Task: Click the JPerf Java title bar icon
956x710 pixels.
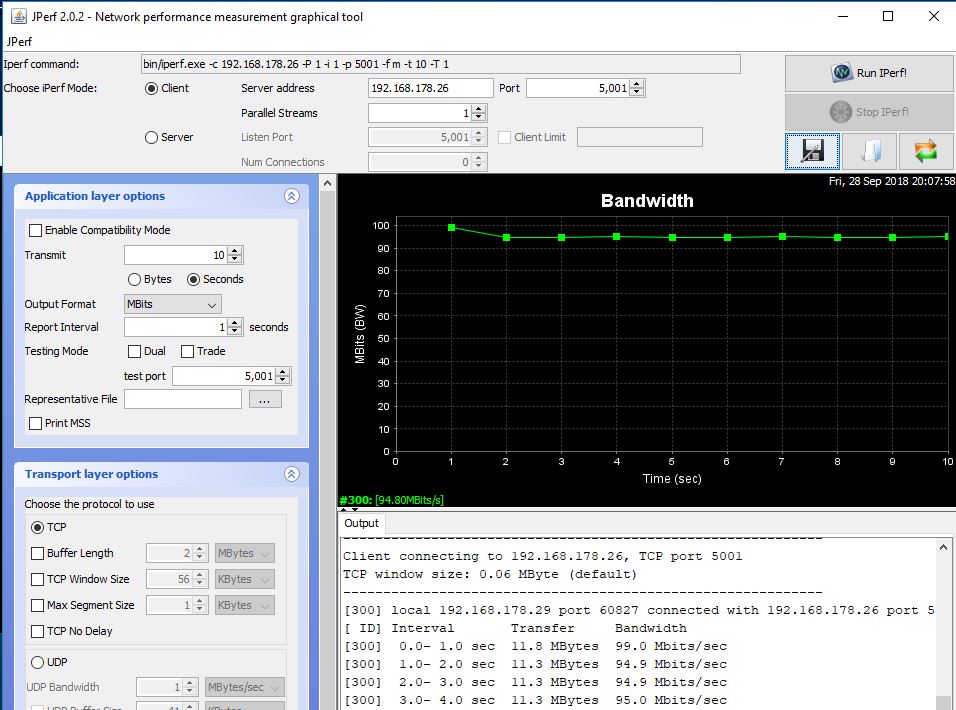Action: (x=19, y=16)
